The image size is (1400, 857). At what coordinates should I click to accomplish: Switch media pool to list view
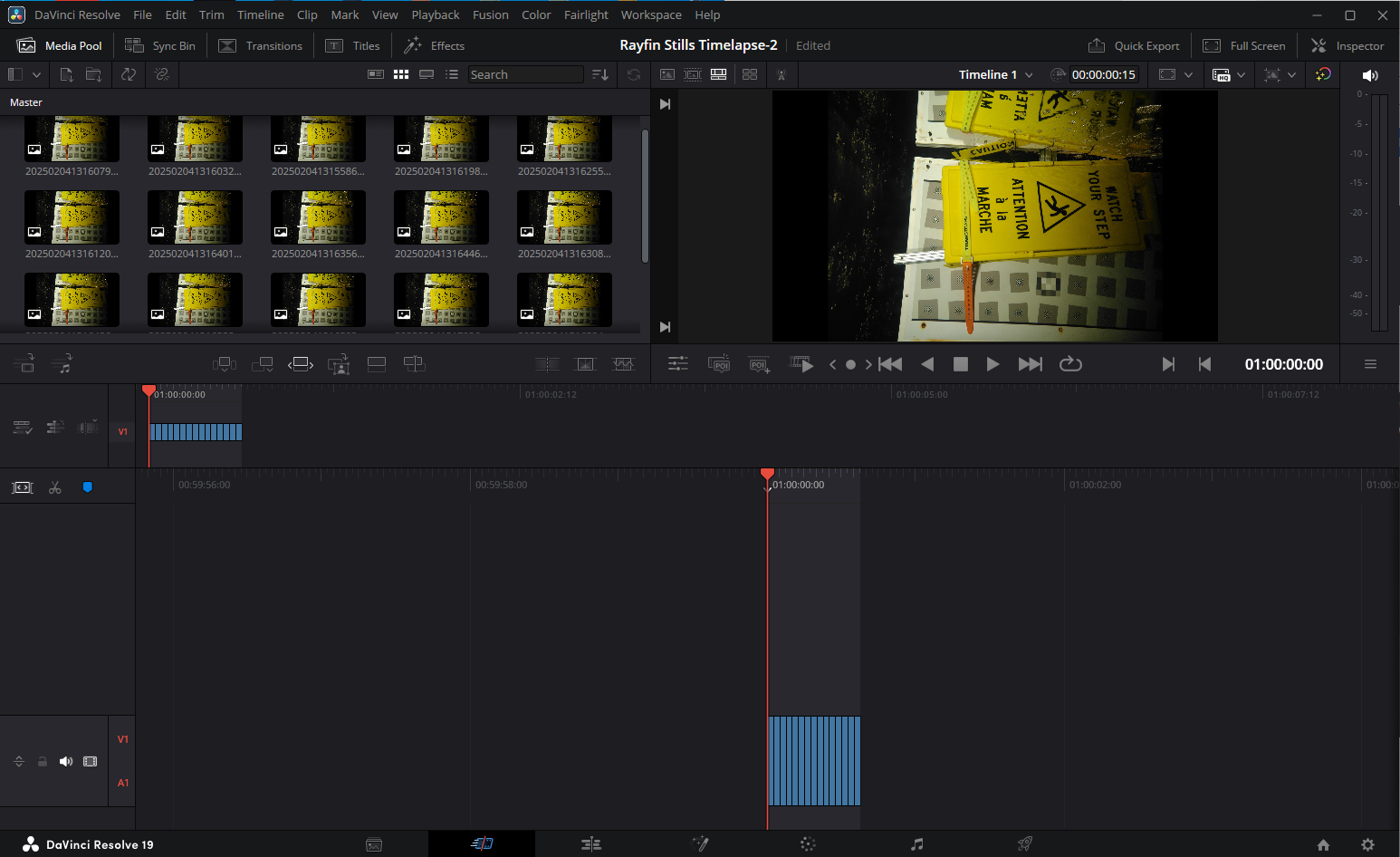coord(452,74)
